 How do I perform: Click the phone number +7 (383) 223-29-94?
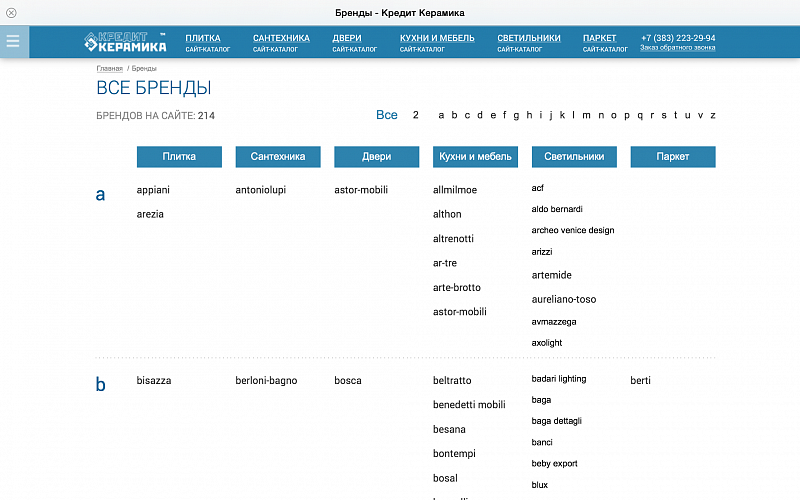678,38
